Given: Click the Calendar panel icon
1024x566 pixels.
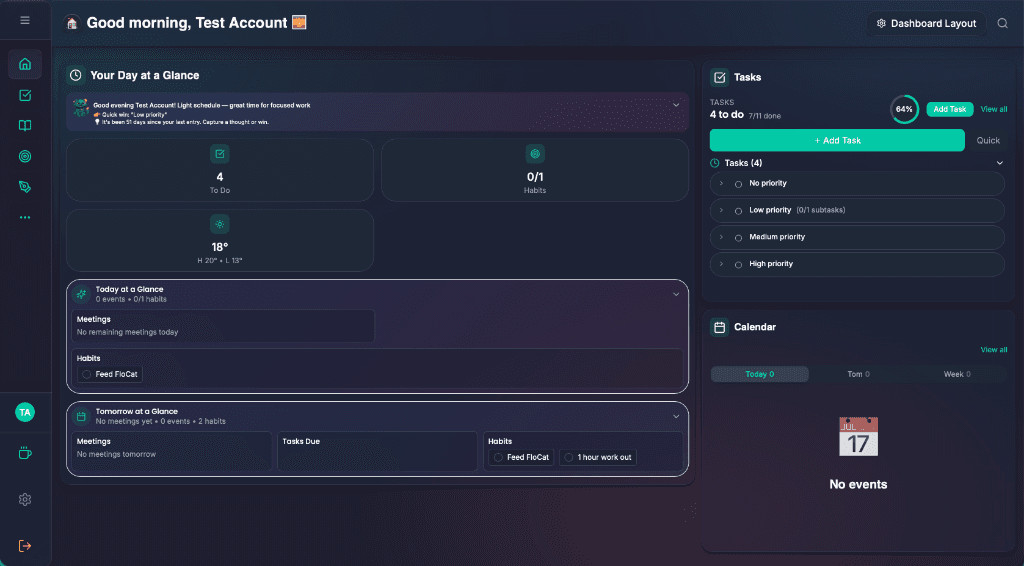Looking at the screenshot, I should coord(720,327).
